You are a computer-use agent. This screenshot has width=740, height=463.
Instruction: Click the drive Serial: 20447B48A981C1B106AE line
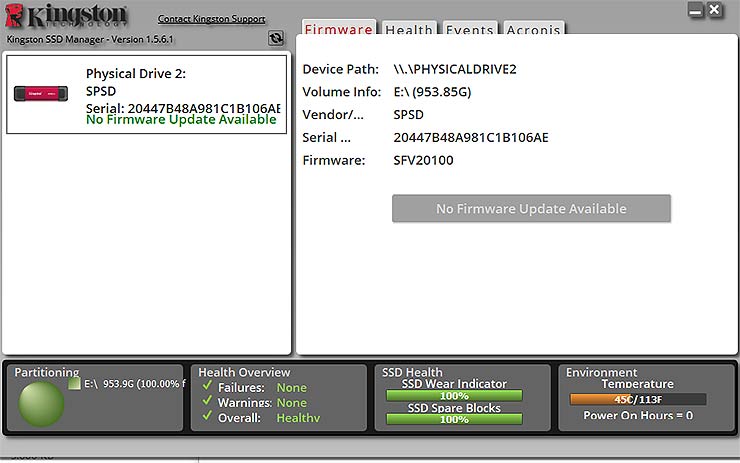pyautogui.click(x=183, y=108)
